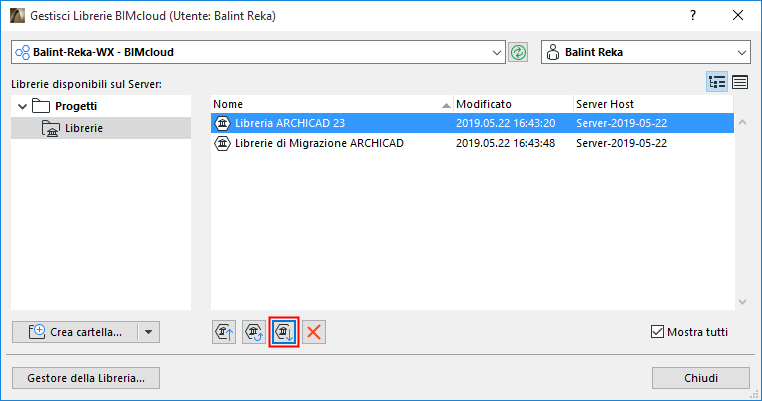
Task: Select the Librerie di Migrazione ARCHICAD row
Action: [x=472, y=143]
